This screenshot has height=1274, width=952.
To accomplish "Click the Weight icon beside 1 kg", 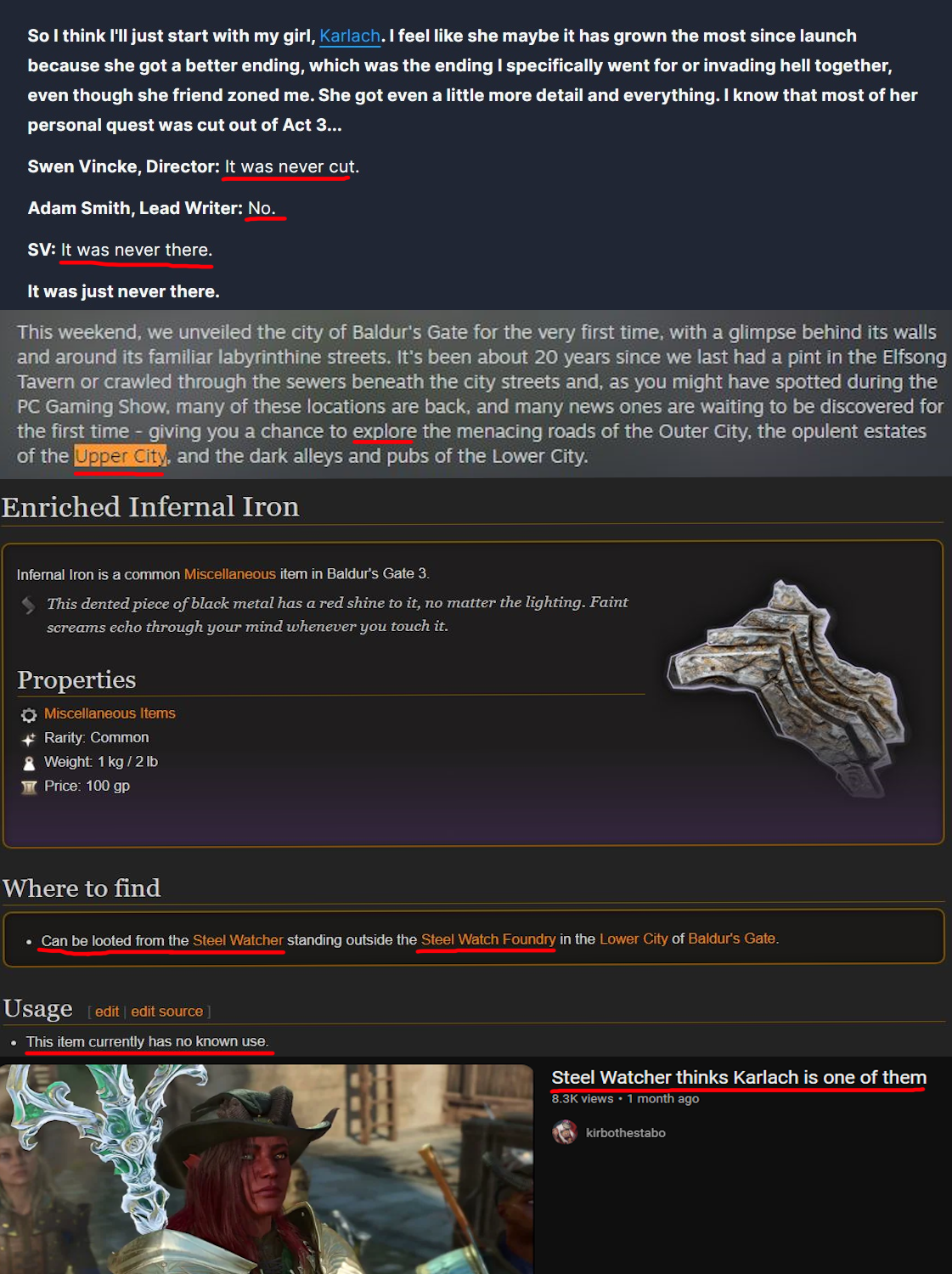I will [29, 763].
